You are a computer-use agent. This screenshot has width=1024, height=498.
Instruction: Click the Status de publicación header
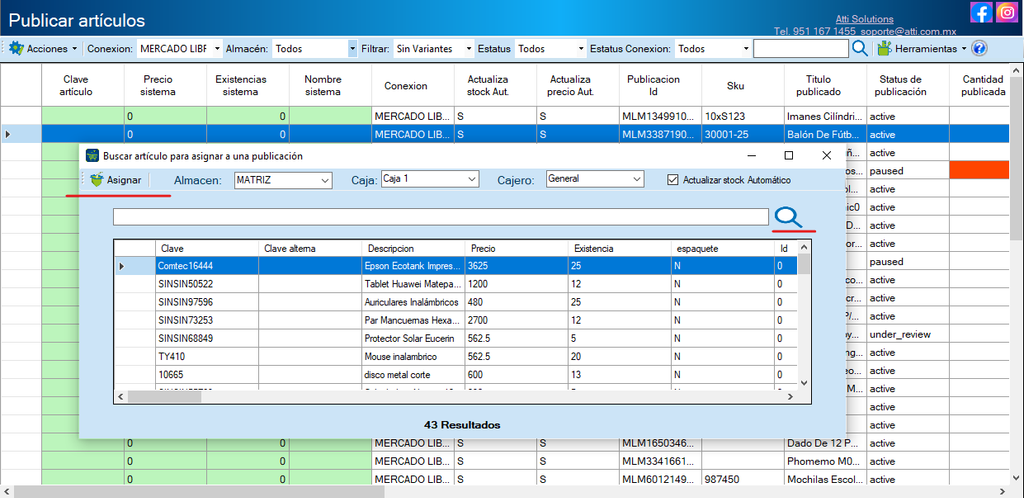(908, 86)
